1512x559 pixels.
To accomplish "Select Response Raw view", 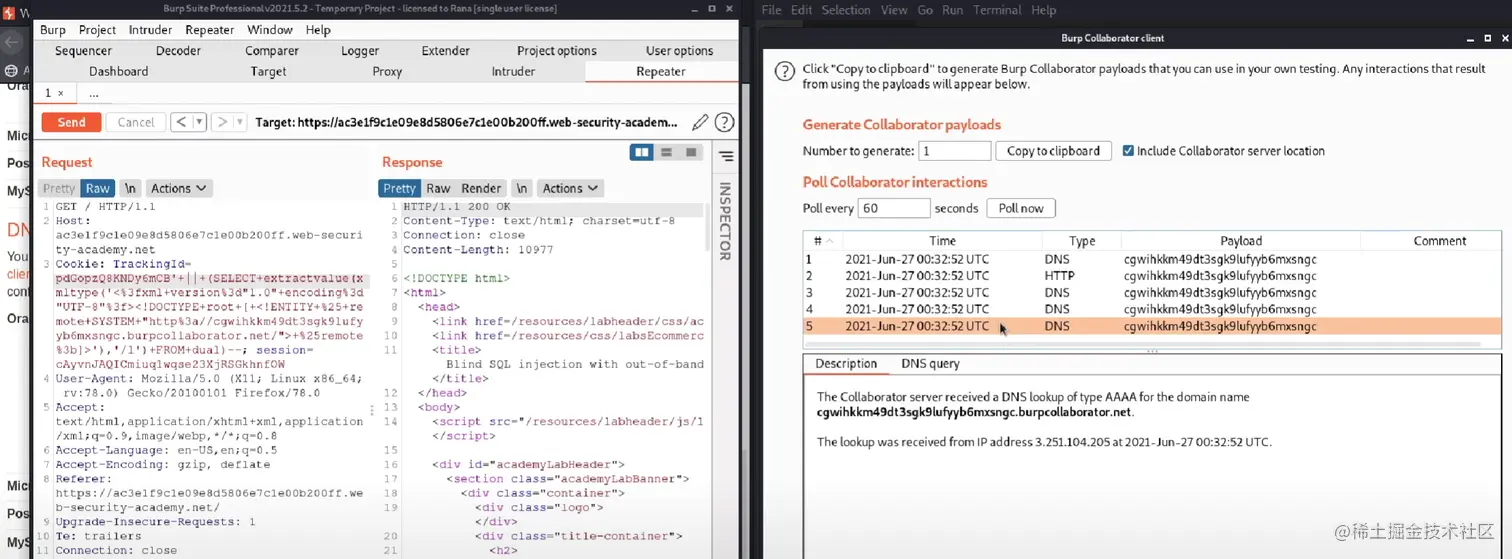I will (x=438, y=188).
